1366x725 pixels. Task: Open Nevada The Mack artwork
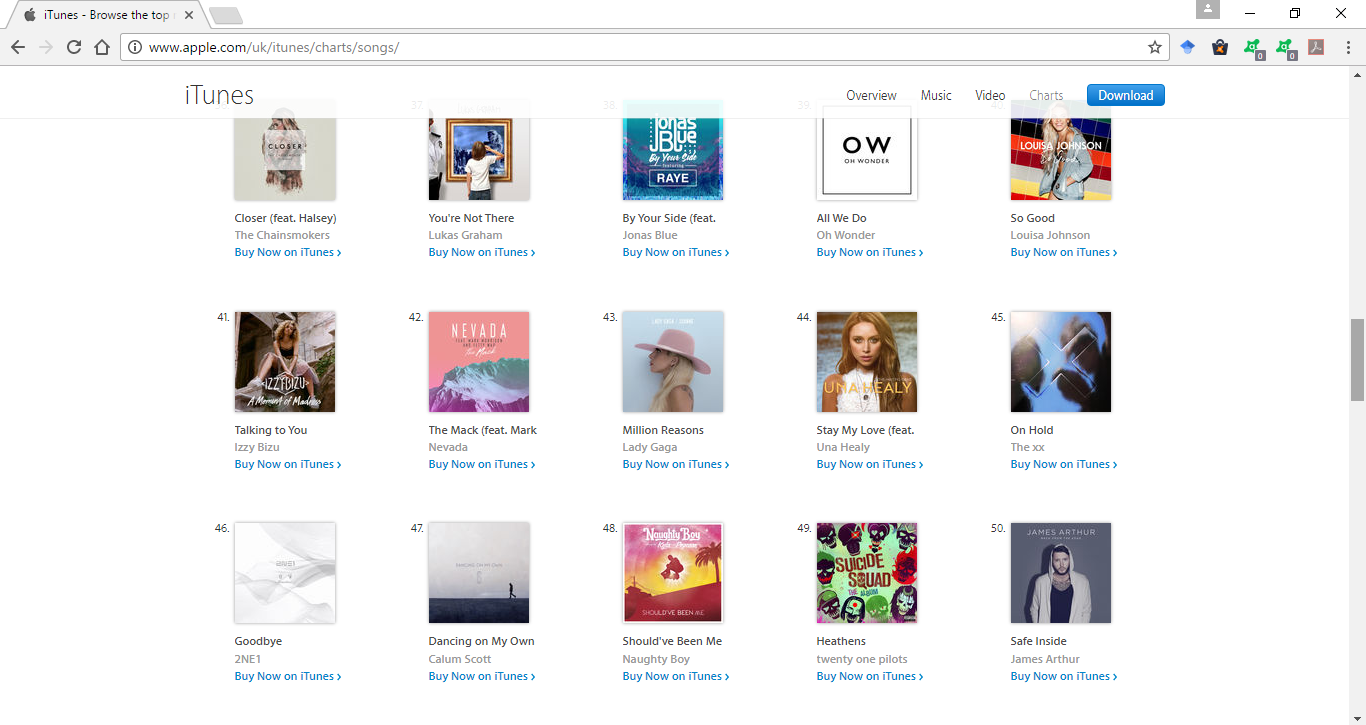[x=479, y=362]
